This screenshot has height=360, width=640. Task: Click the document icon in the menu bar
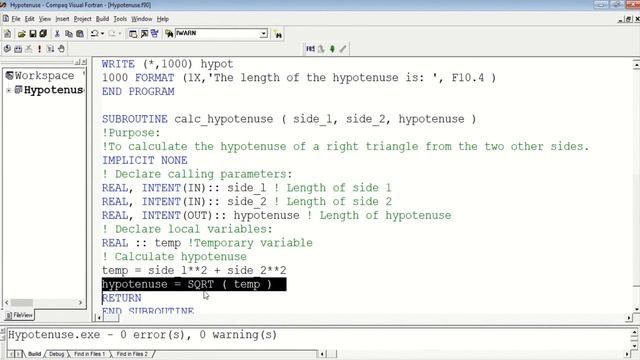6,19
